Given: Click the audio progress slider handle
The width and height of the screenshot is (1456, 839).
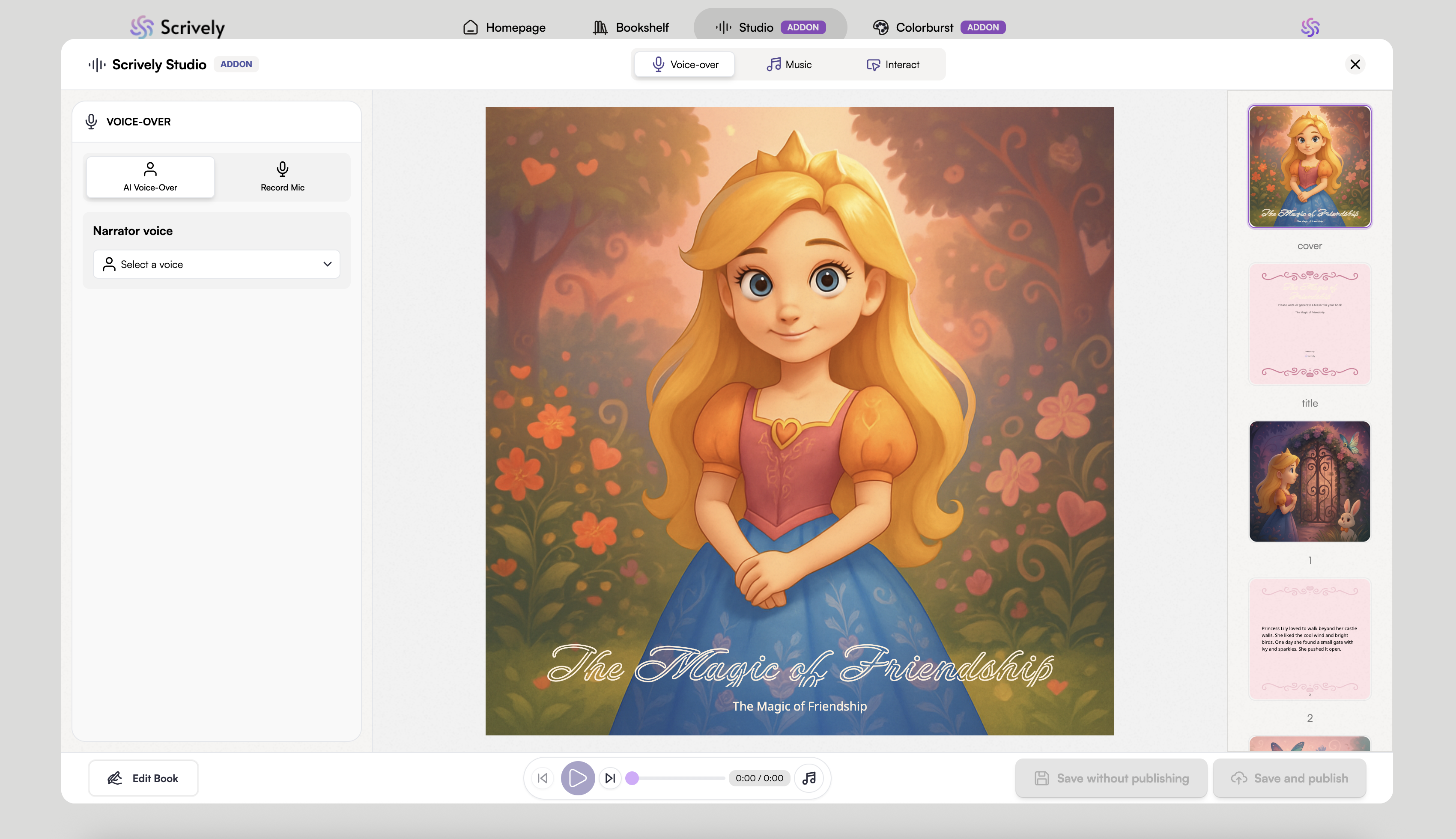Looking at the screenshot, I should [633, 778].
